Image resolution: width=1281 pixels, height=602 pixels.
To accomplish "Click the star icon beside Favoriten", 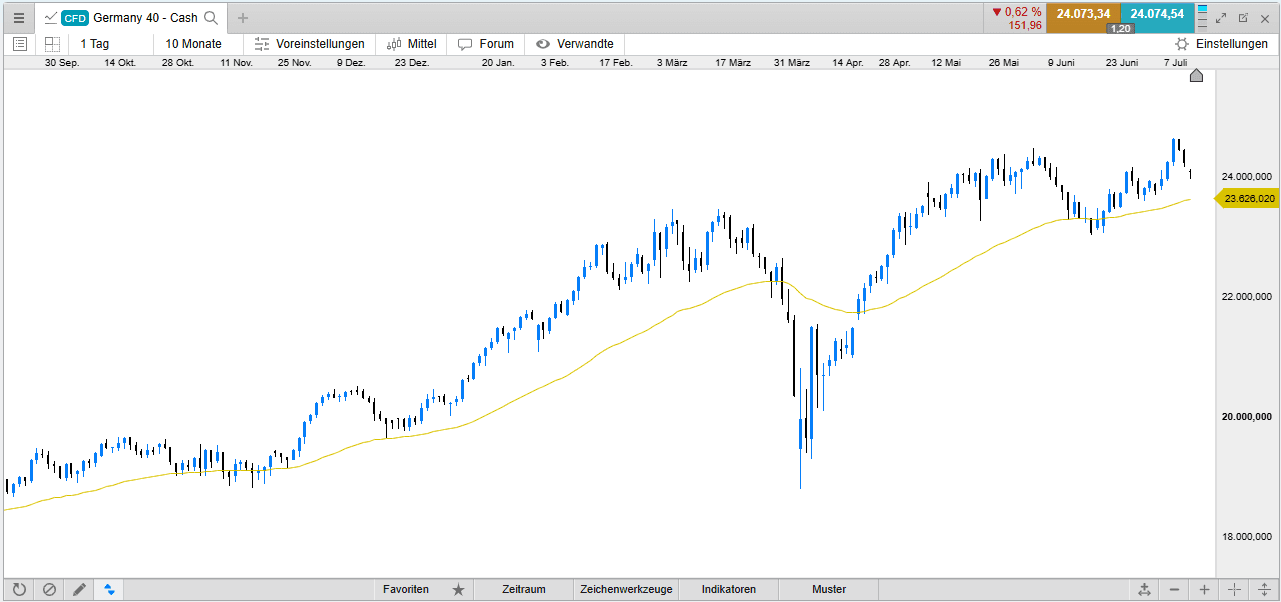I will point(458,590).
